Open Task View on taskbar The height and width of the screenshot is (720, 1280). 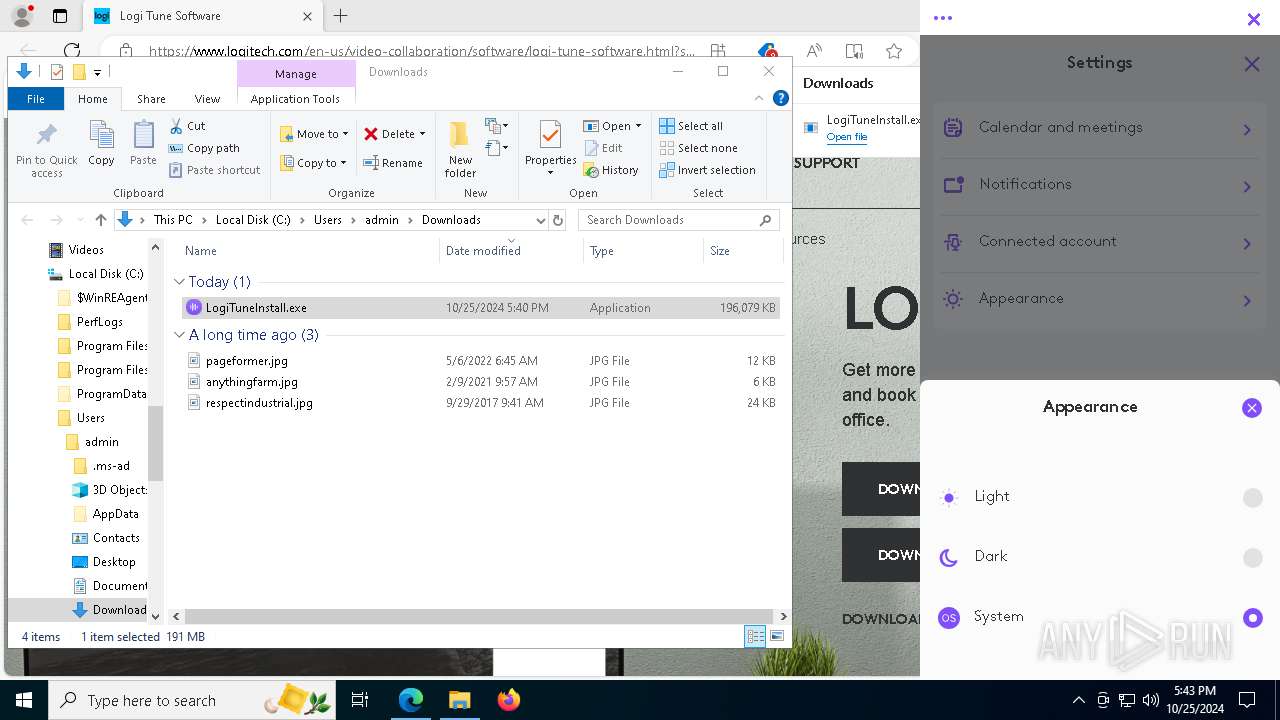coord(360,700)
